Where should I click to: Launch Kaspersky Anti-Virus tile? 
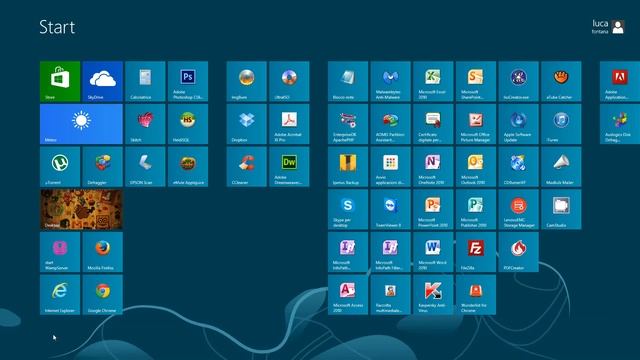point(433,294)
